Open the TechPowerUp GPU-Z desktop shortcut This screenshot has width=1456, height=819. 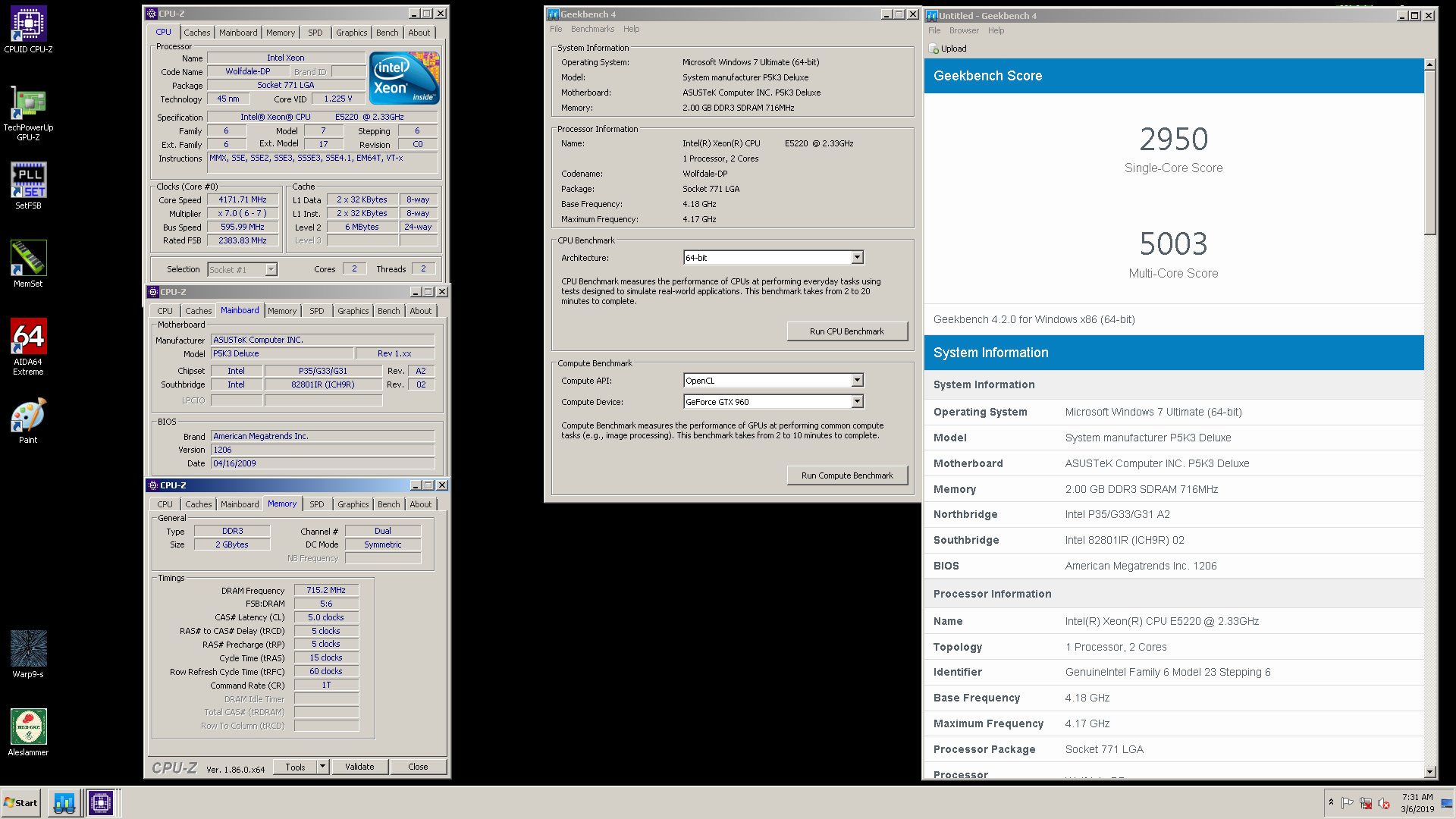tap(28, 114)
